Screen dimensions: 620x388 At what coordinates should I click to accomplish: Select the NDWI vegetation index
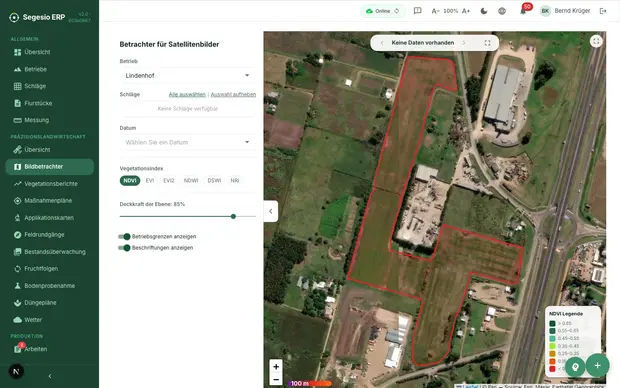tap(191, 181)
